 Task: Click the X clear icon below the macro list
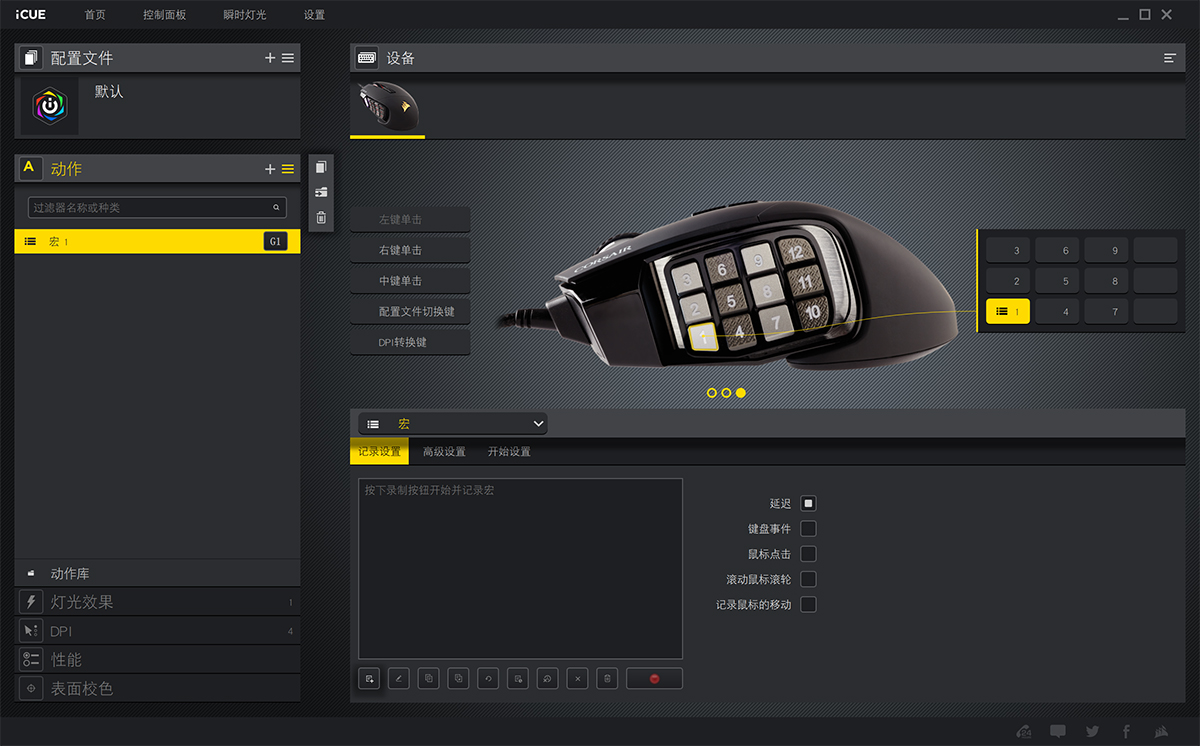577,679
